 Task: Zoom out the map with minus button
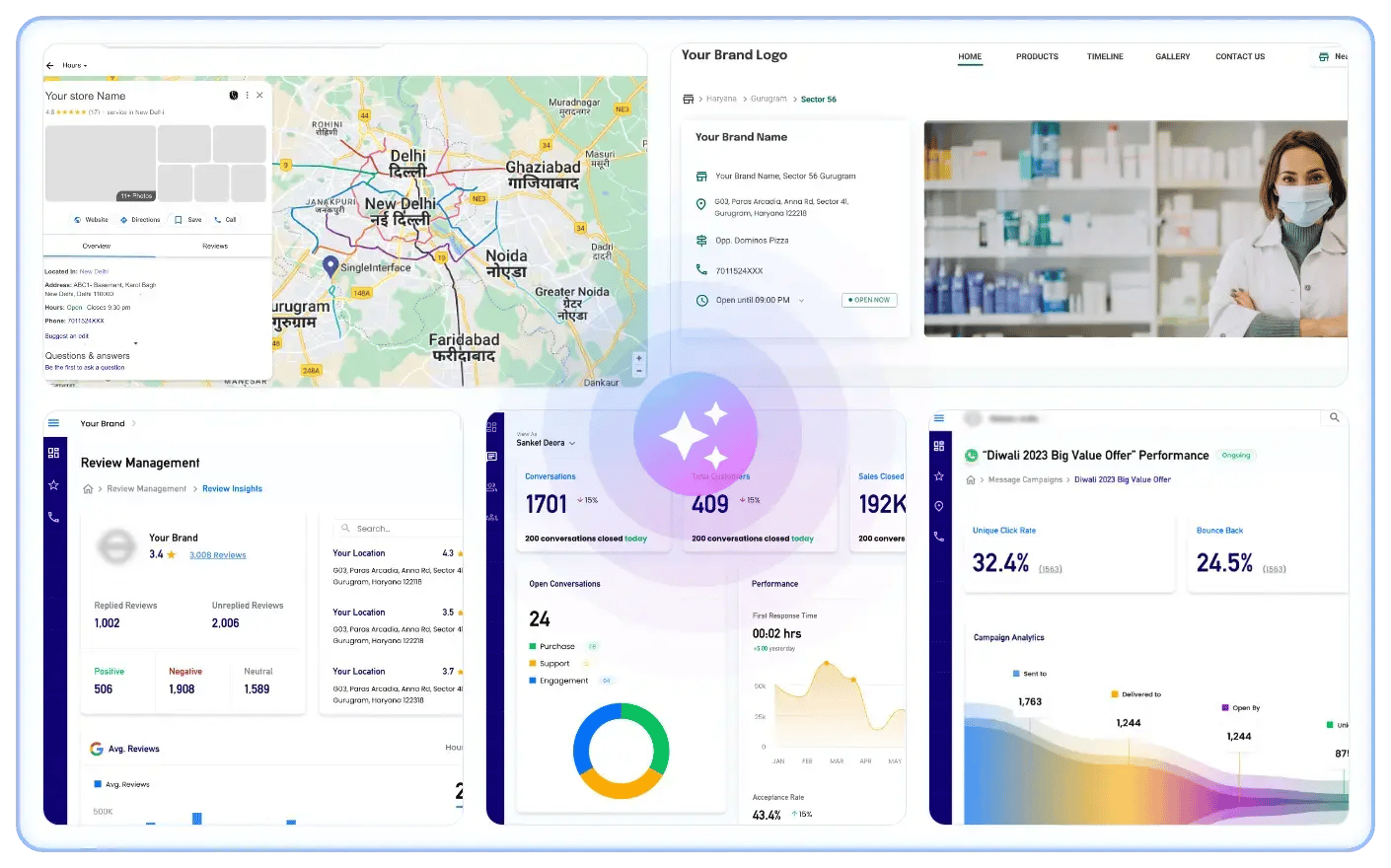pyautogui.click(x=639, y=371)
